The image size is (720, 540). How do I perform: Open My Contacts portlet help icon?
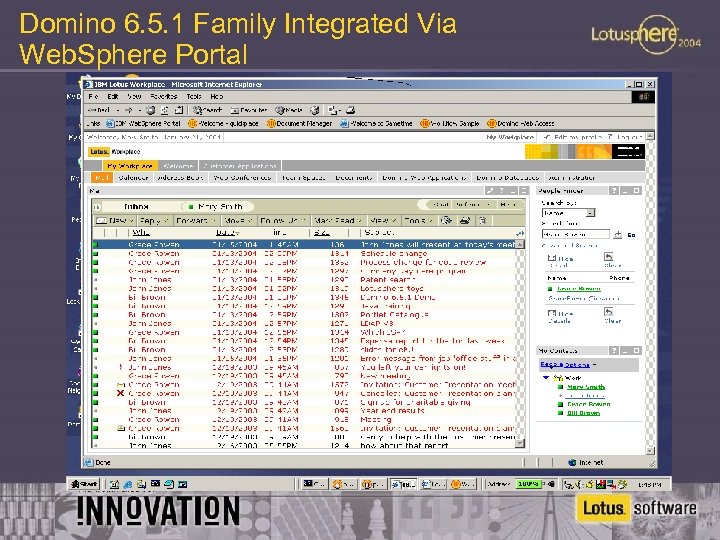pyautogui.click(x=613, y=350)
